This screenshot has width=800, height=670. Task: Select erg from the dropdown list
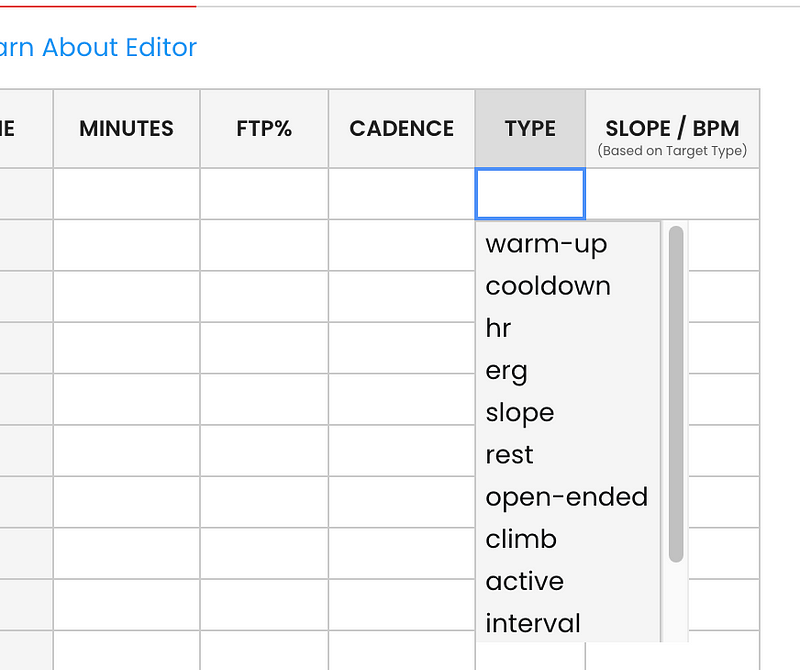click(506, 371)
